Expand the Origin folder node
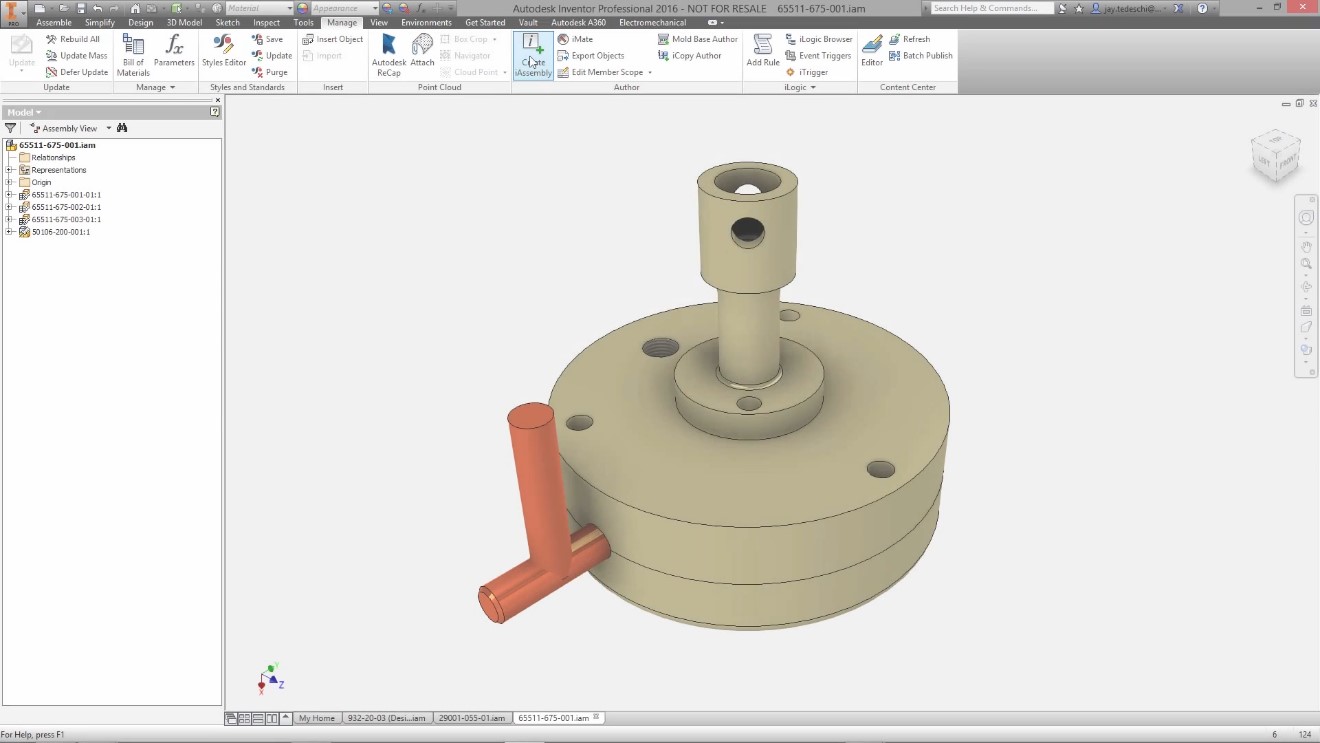 9,182
